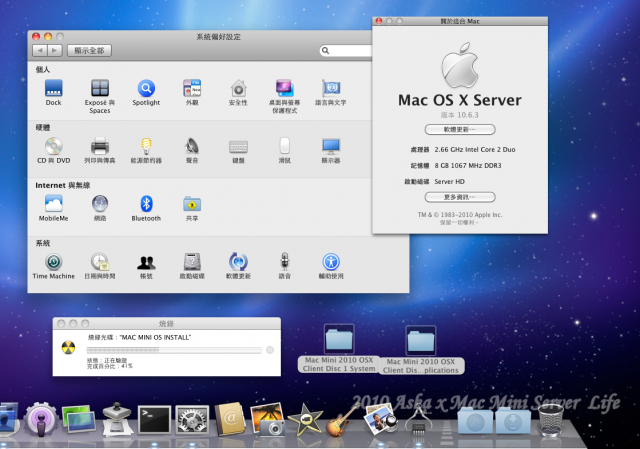Open Preview photo-loupe icon in Dock
The image size is (640, 449).
[380, 419]
